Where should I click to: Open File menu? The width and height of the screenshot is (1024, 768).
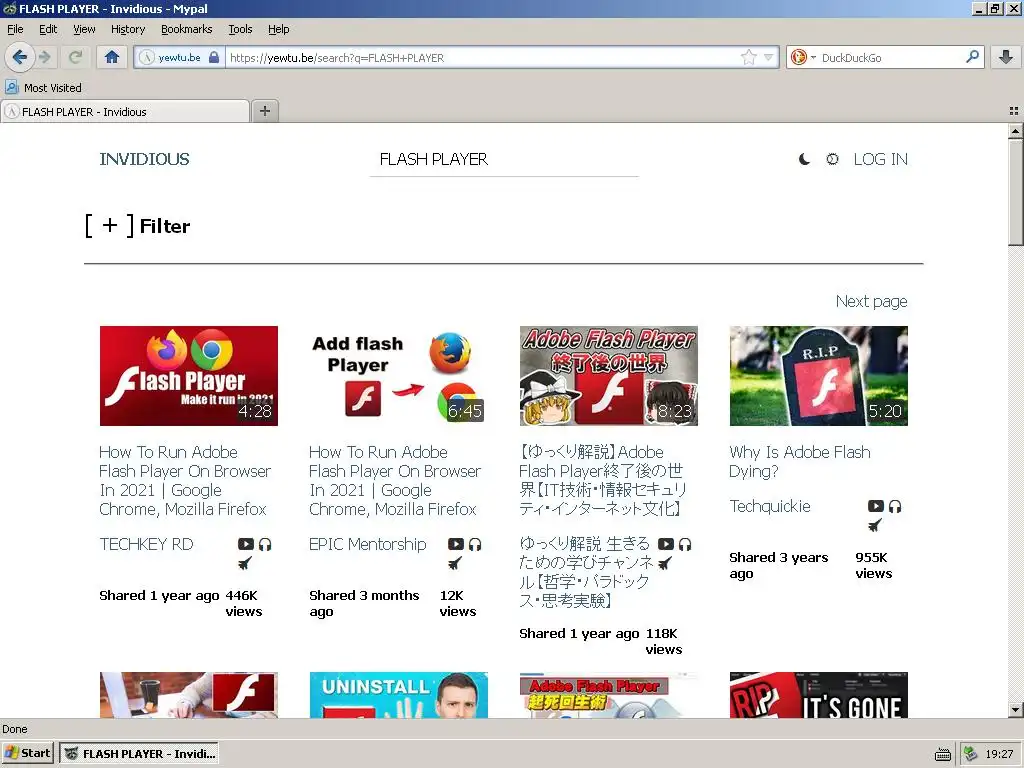[15, 29]
